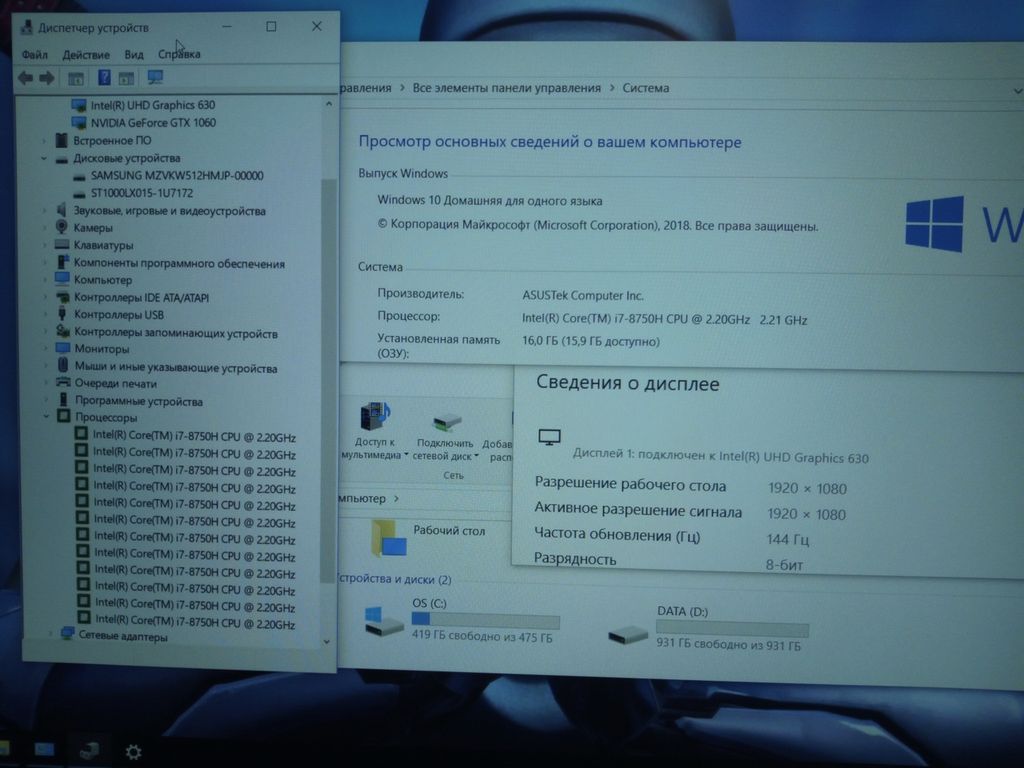Open the DATA (D:) drive icon
The width and height of the screenshot is (1024, 768).
click(x=628, y=634)
